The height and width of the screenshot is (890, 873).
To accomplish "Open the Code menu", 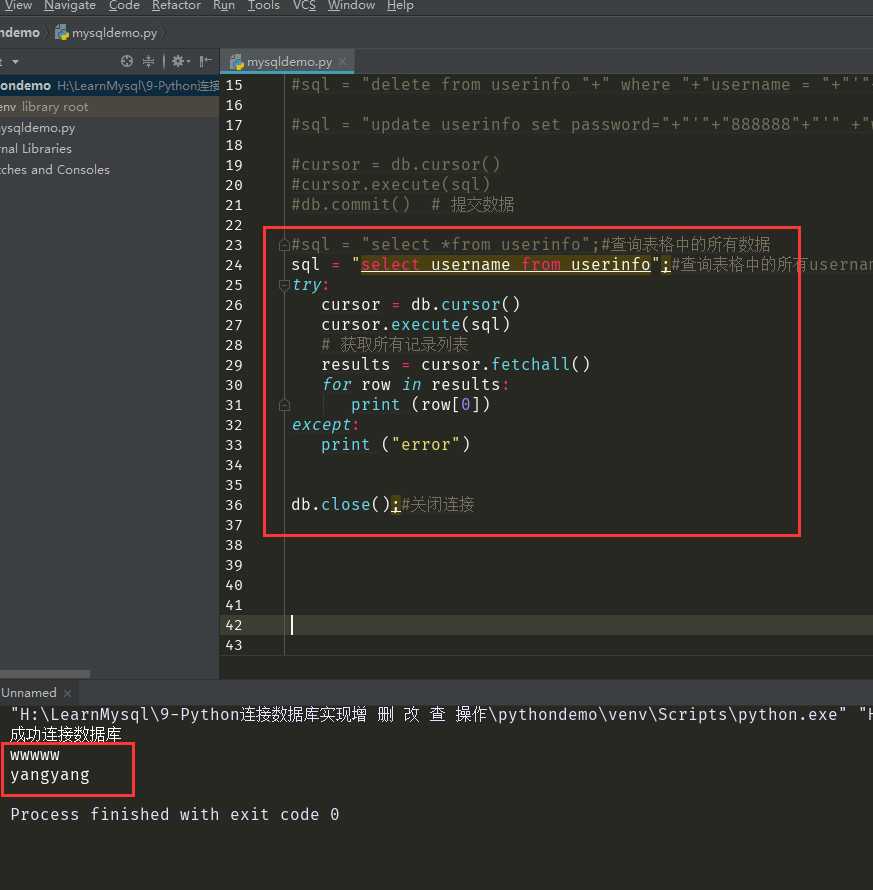I will 124,6.
